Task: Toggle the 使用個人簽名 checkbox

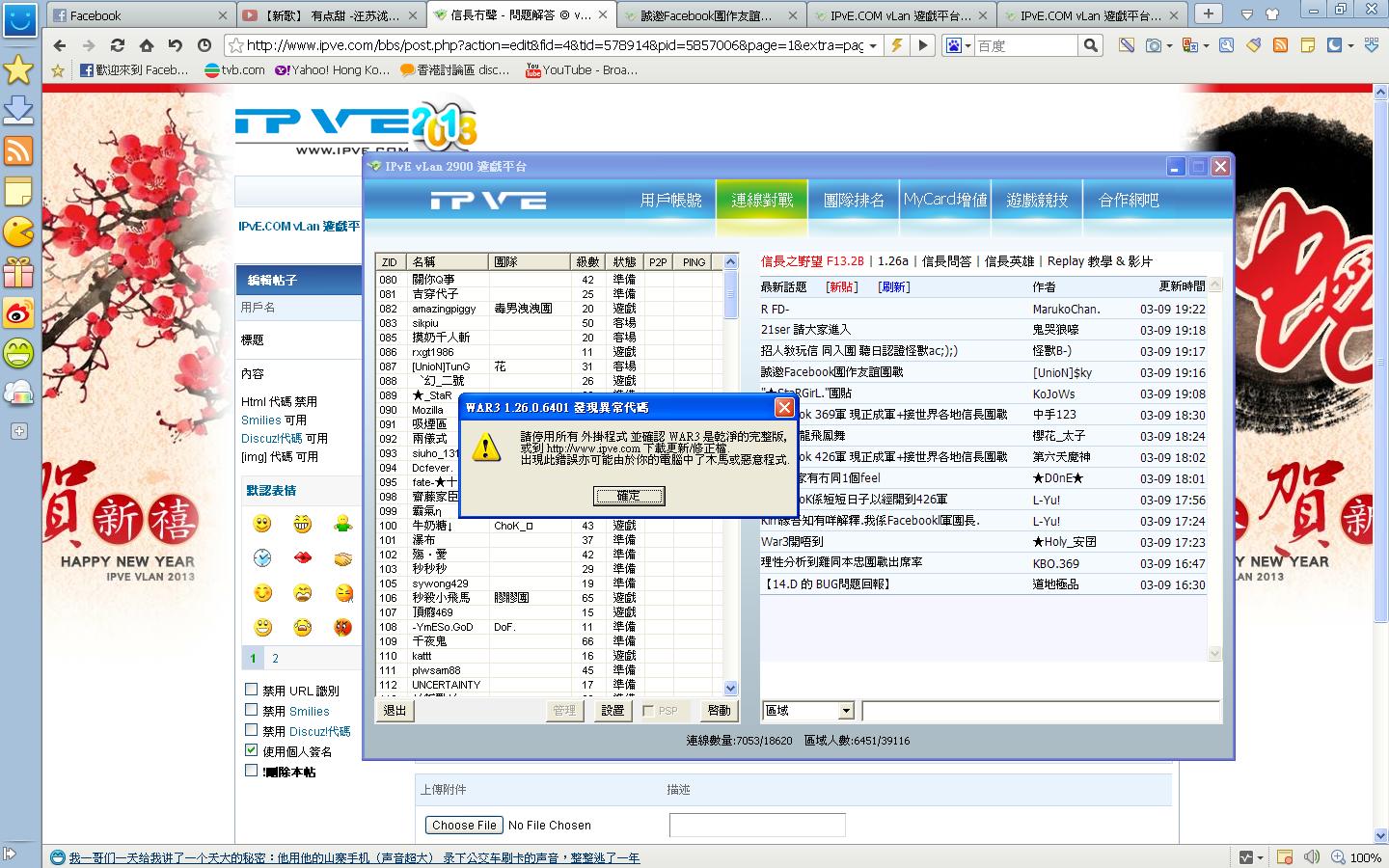Action: tap(252, 750)
